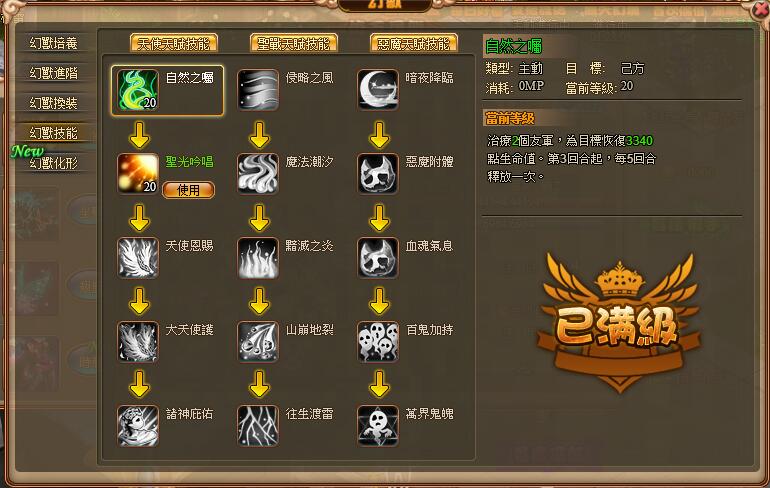The image size is (770, 488).
Task: Click the 惡魔天賦技能 header button
Action: tap(413, 44)
